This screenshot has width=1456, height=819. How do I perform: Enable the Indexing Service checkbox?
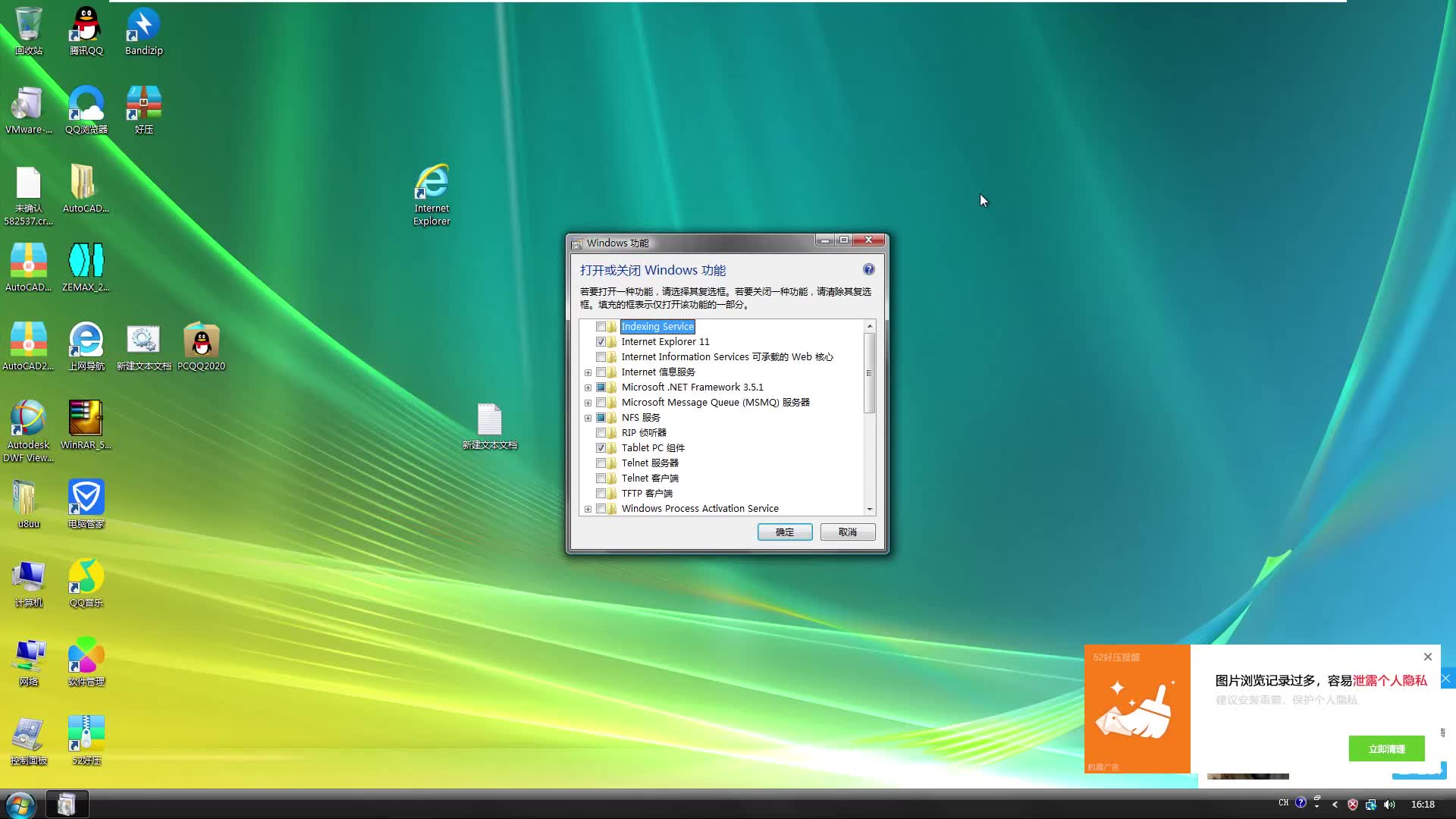pyautogui.click(x=602, y=326)
